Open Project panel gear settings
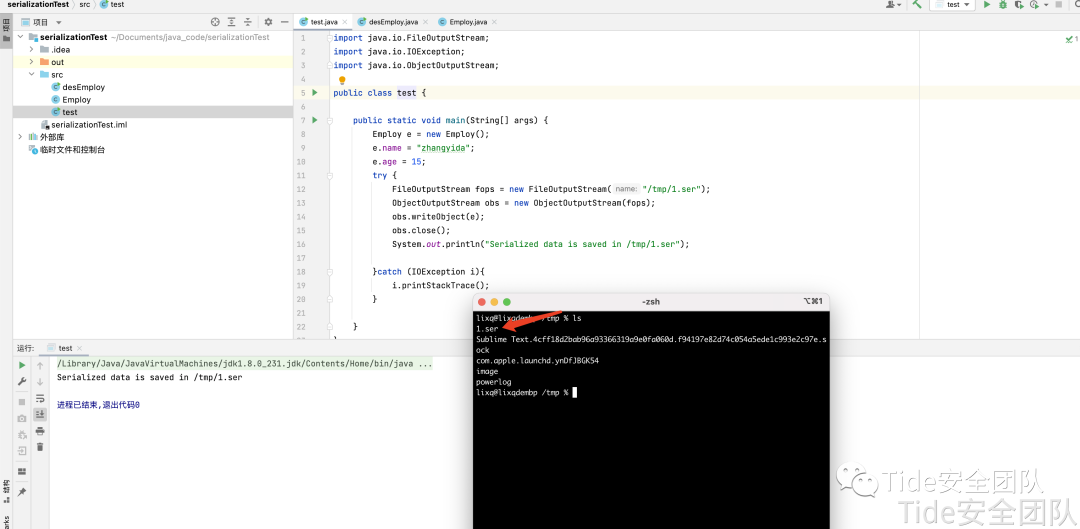 tap(269, 22)
